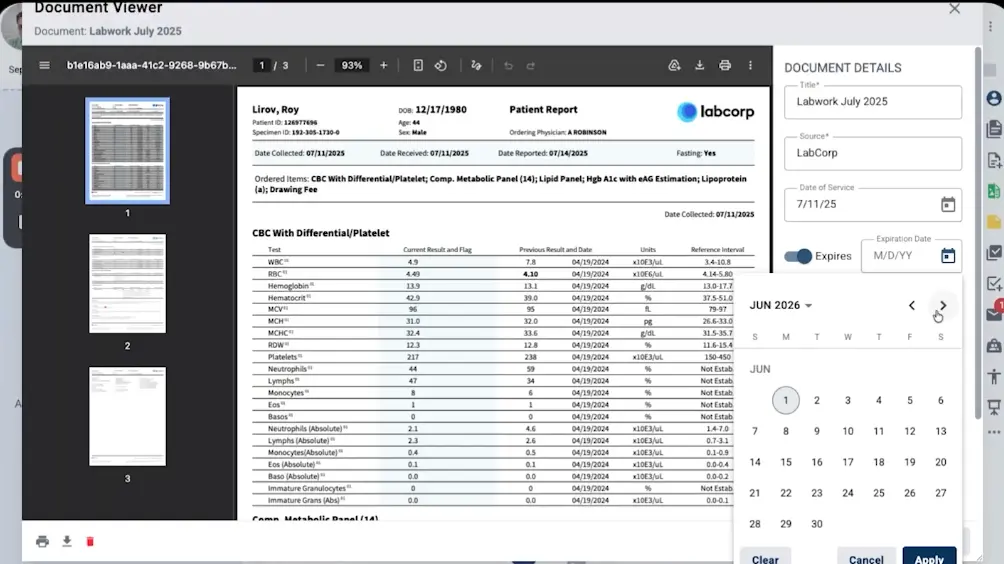Close the Document Viewer dialog

(x=954, y=9)
